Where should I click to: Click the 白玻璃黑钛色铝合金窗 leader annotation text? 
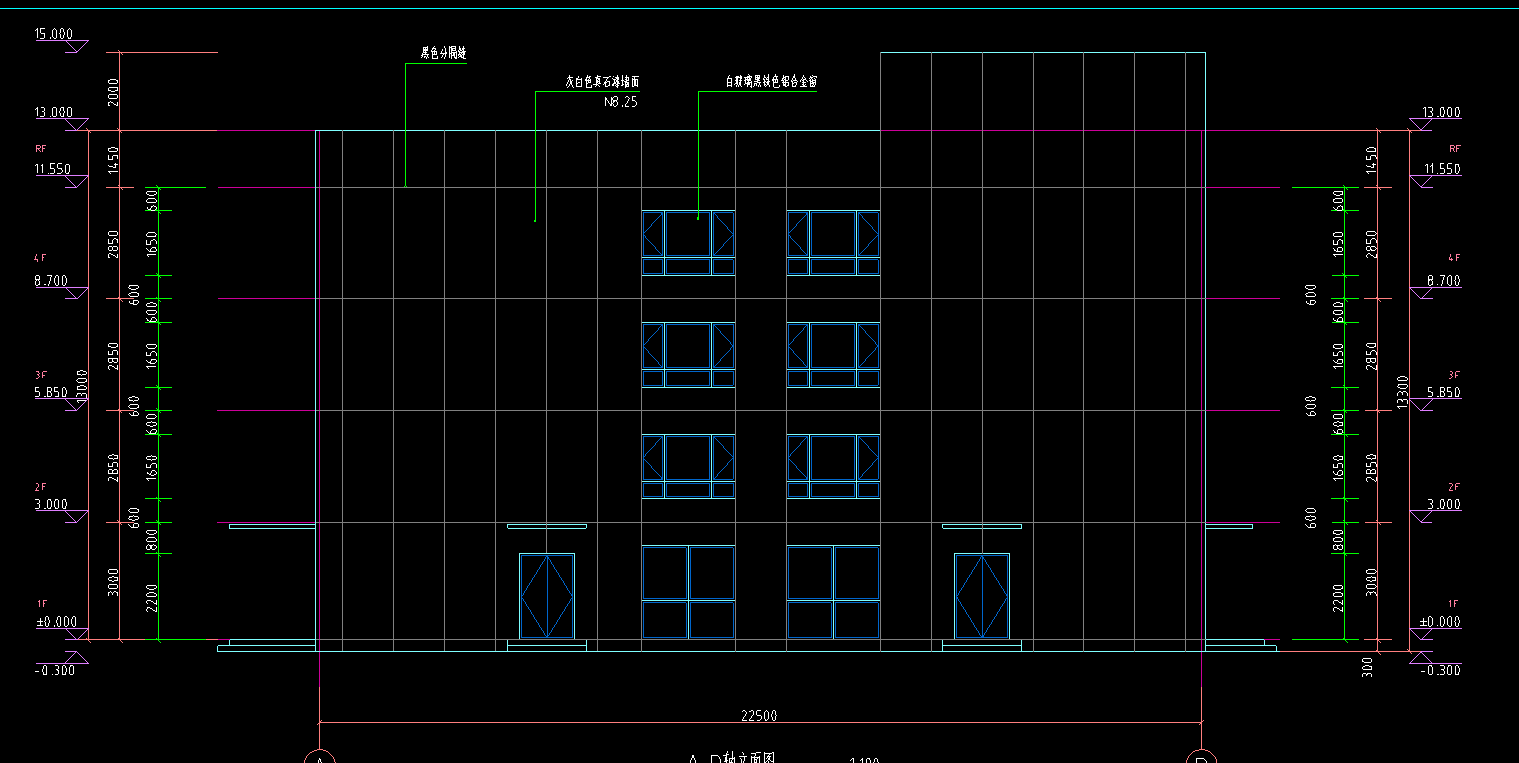click(771, 83)
